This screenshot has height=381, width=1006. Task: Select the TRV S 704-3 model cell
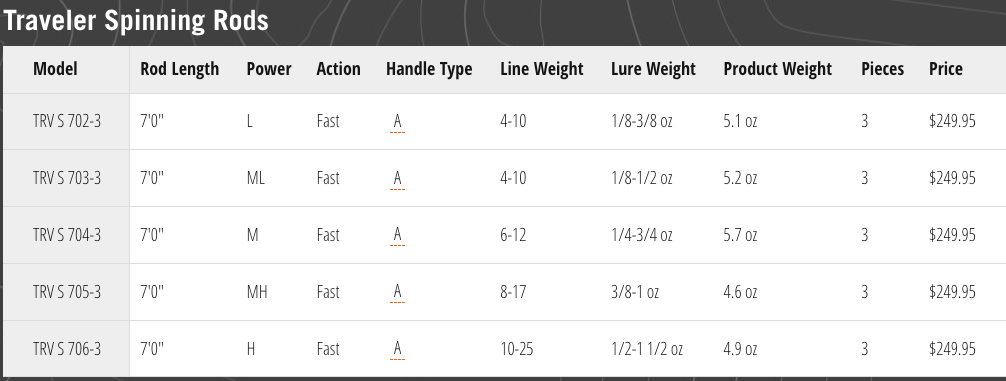click(67, 235)
